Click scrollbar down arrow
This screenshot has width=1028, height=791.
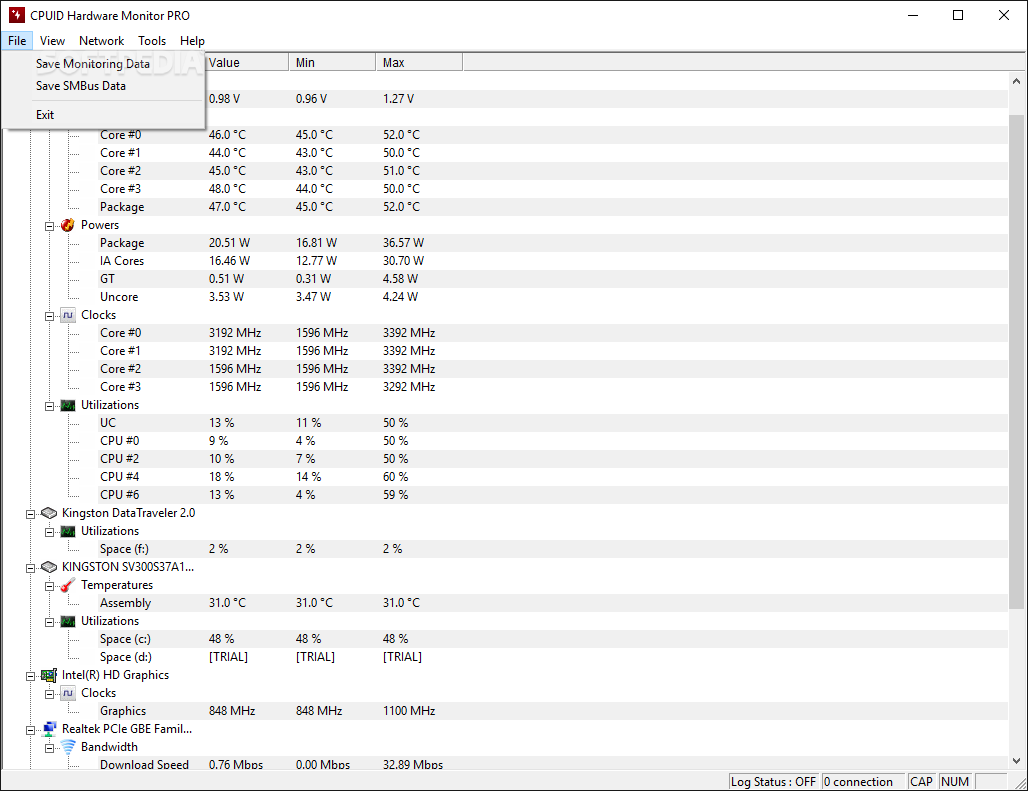[x=1016, y=761]
